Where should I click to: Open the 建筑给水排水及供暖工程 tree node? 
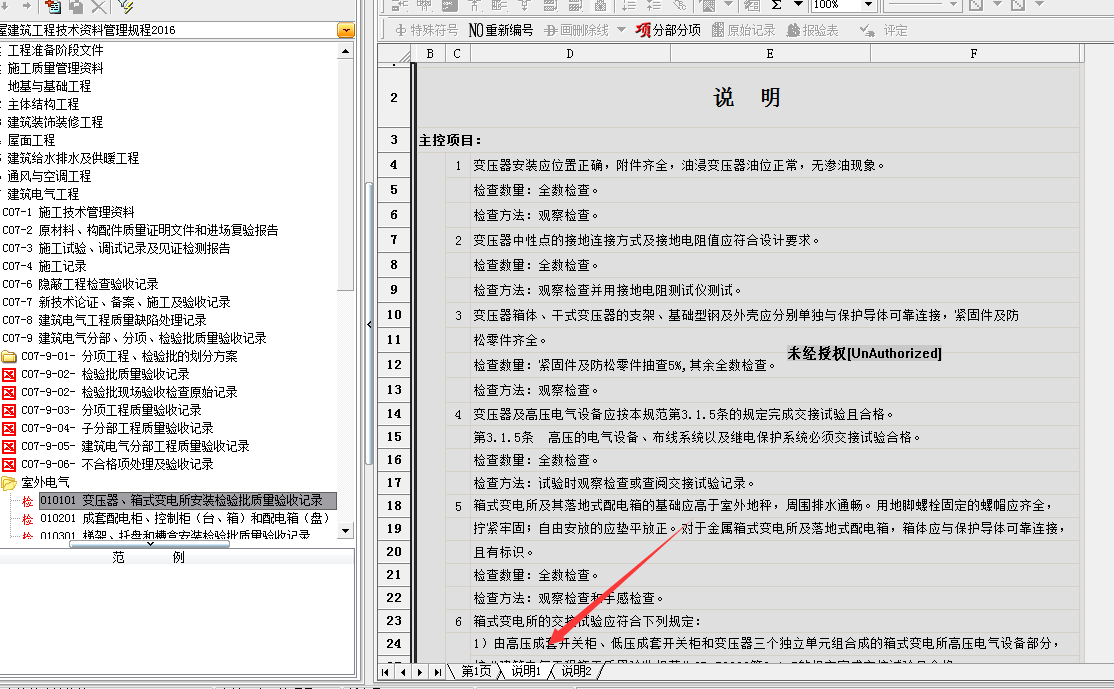point(72,158)
